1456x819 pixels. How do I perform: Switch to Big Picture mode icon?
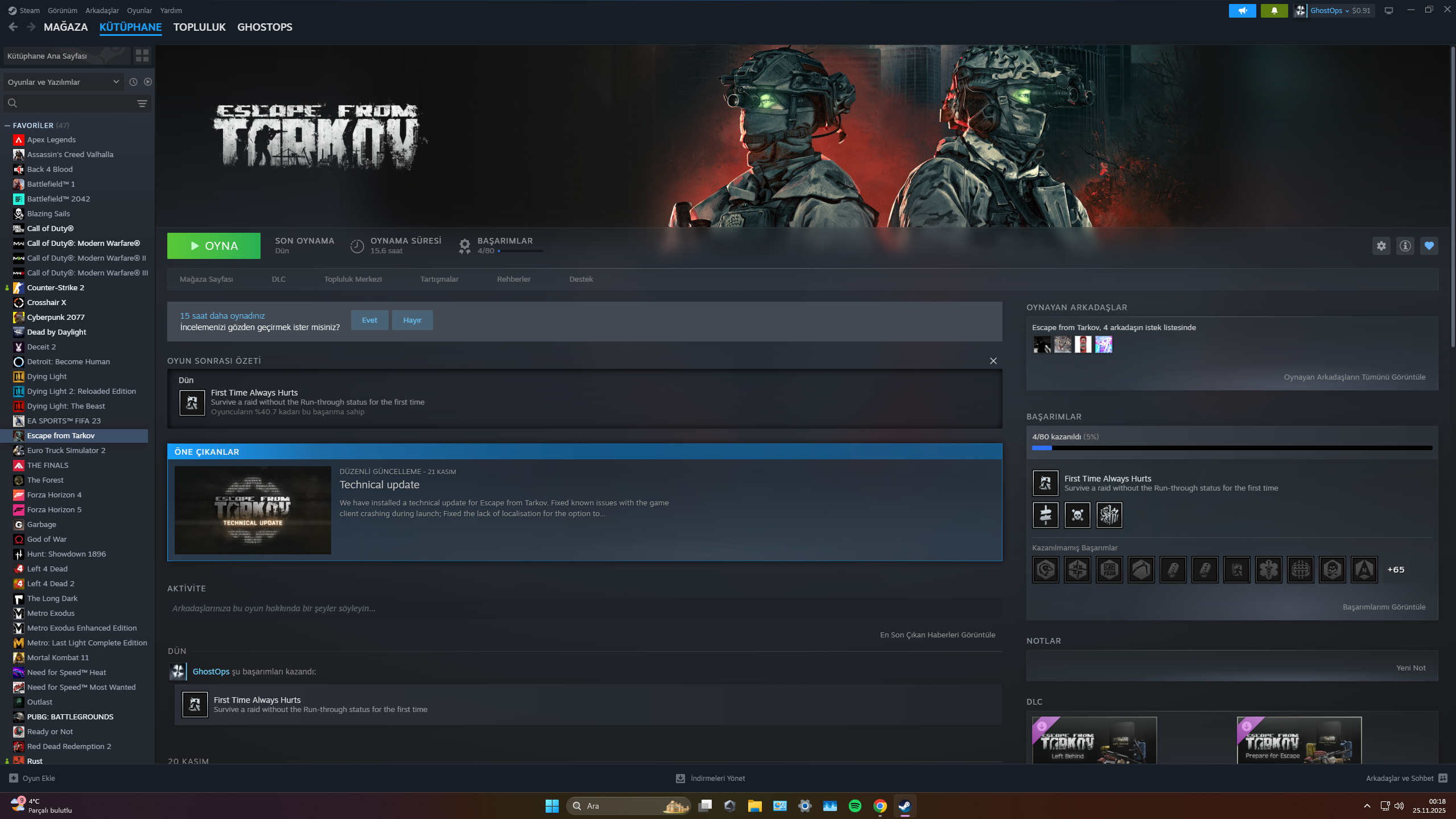1389,10
